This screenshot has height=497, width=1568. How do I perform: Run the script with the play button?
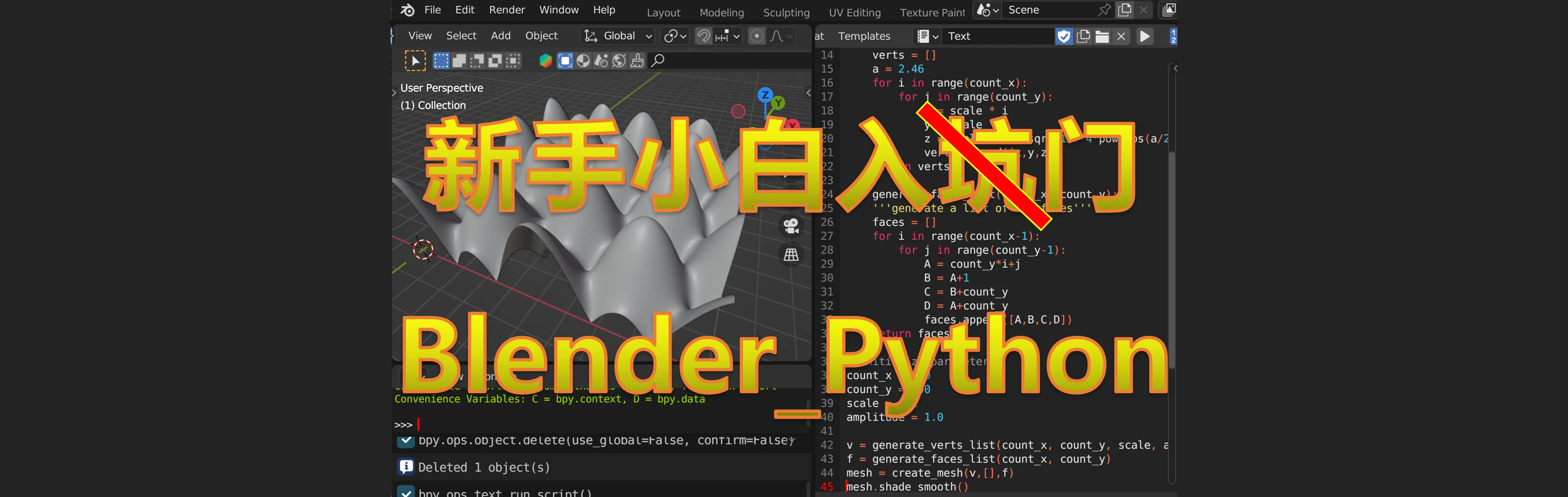(1144, 36)
